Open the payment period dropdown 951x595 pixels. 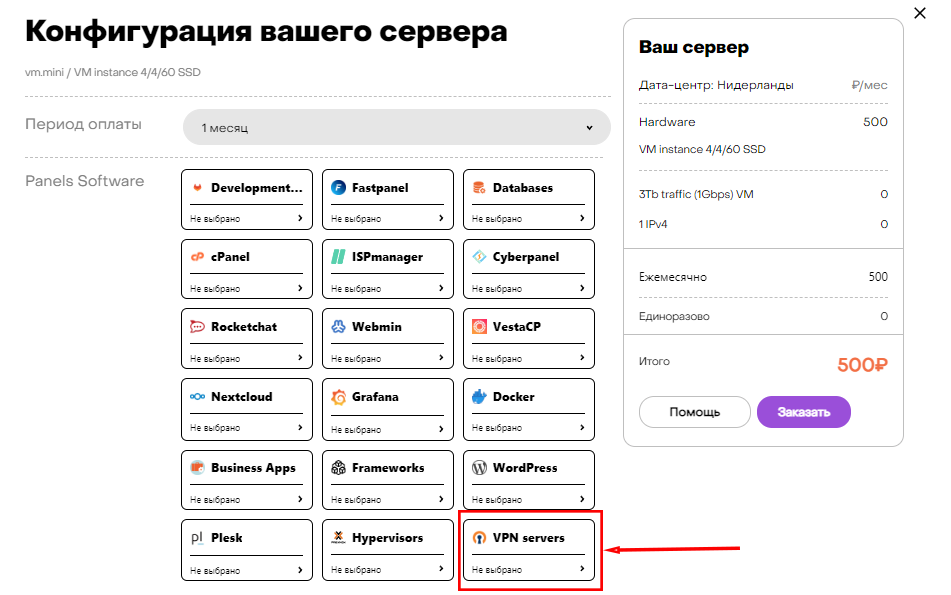point(397,127)
